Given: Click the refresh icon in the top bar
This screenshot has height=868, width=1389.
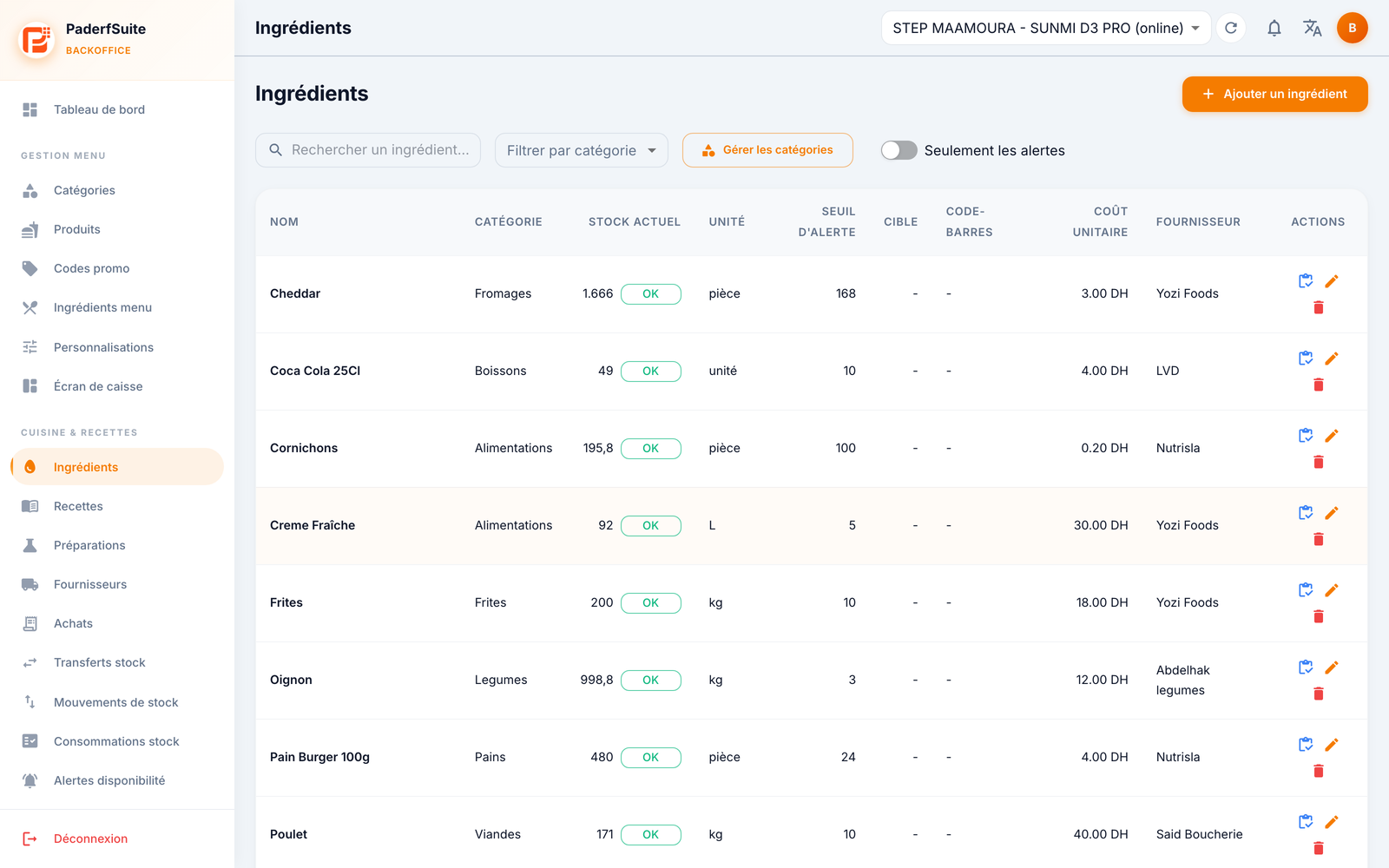Looking at the screenshot, I should click(1231, 28).
